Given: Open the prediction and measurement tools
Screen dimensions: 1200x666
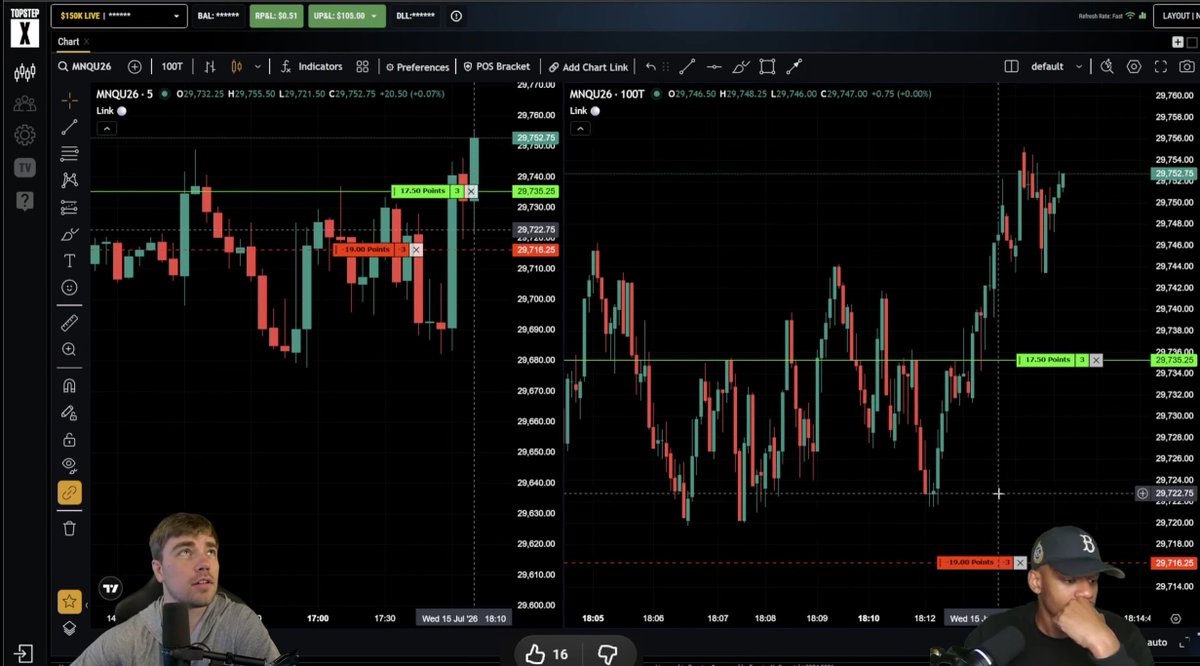Looking at the screenshot, I should pyautogui.click(x=69, y=208).
